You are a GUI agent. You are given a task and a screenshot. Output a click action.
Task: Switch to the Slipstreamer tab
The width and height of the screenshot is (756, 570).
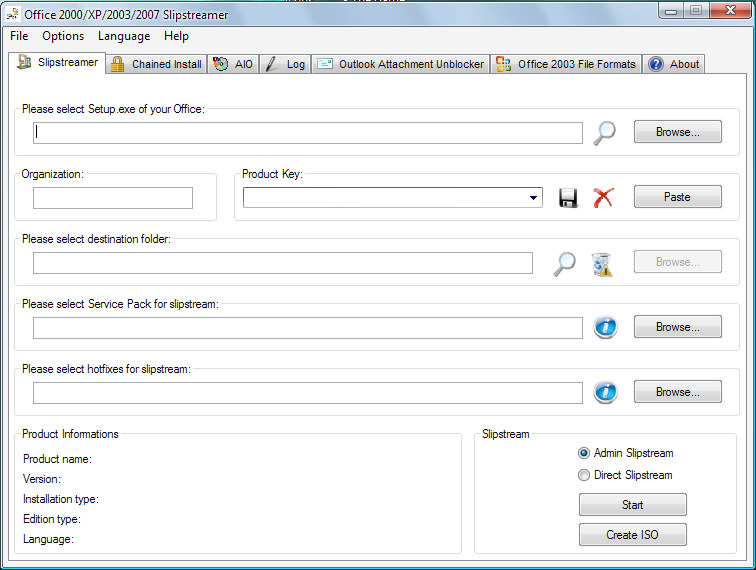[x=57, y=63]
